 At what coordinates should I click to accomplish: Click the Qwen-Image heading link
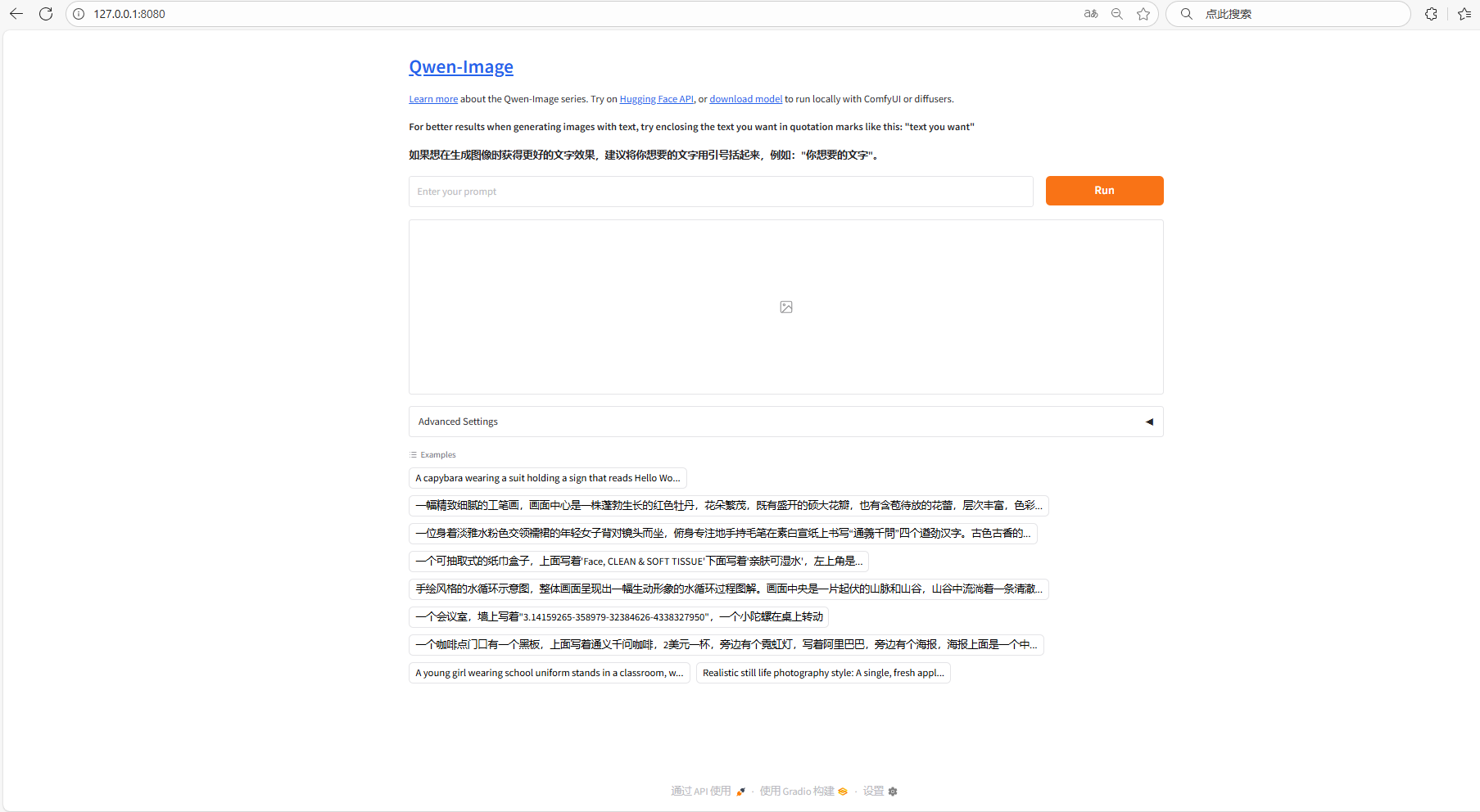coord(460,66)
